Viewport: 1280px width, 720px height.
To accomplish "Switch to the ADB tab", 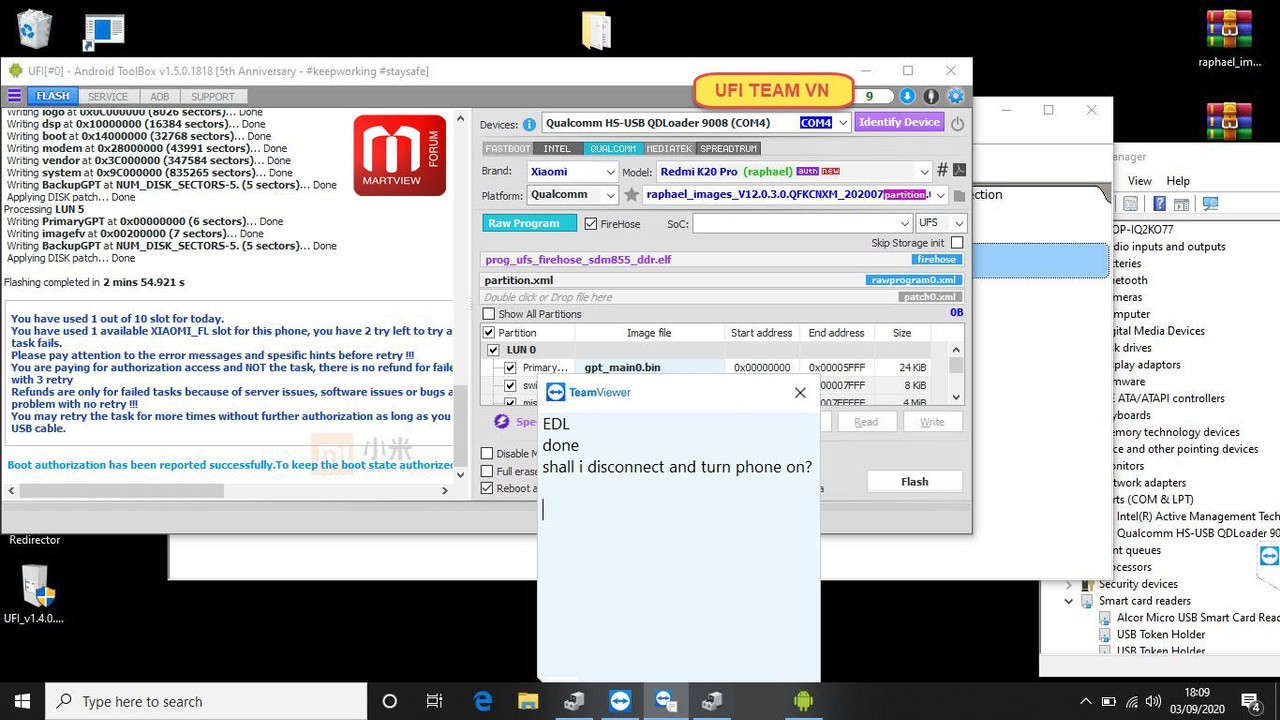I will 160,96.
